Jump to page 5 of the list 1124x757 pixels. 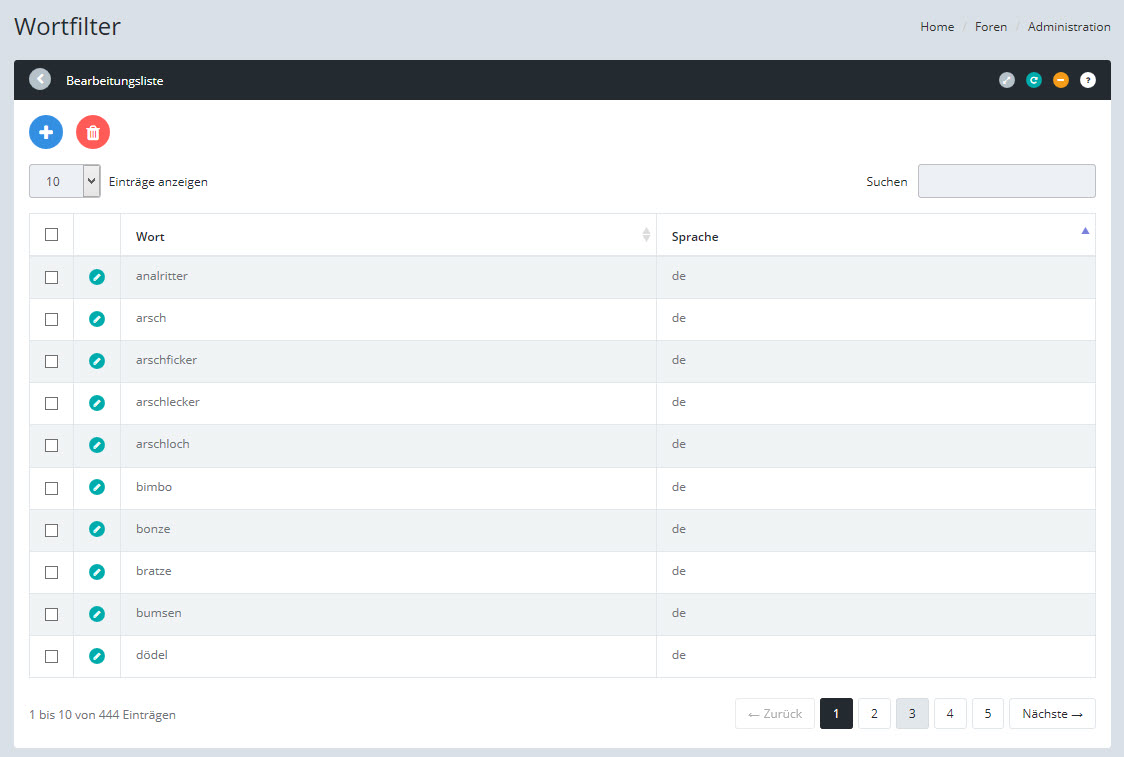pos(988,714)
